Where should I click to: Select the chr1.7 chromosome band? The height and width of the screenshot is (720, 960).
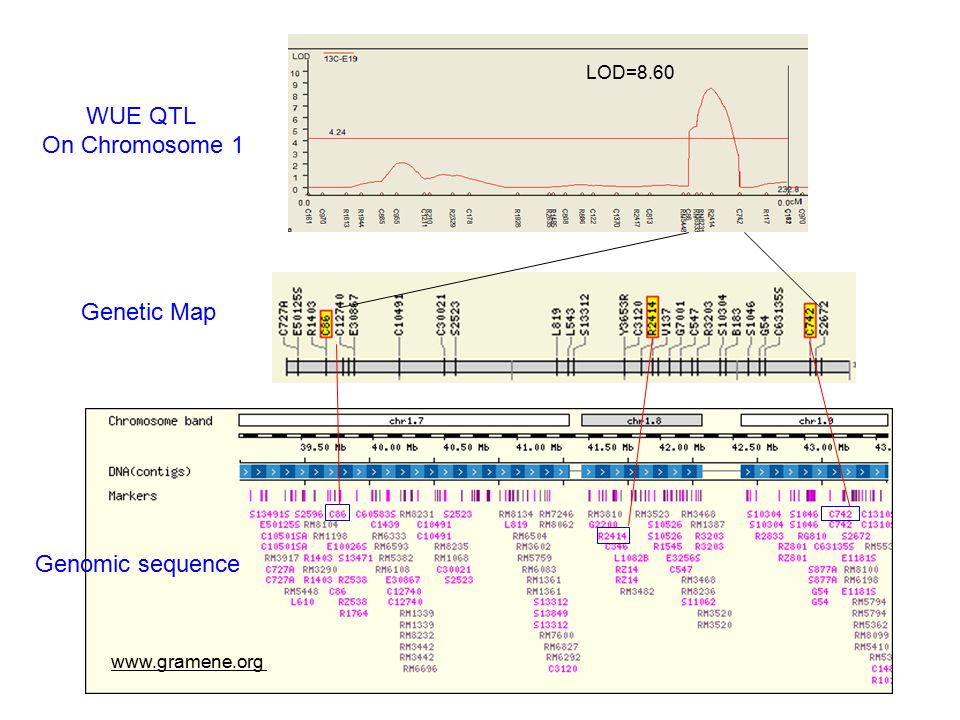coord(404,421)
